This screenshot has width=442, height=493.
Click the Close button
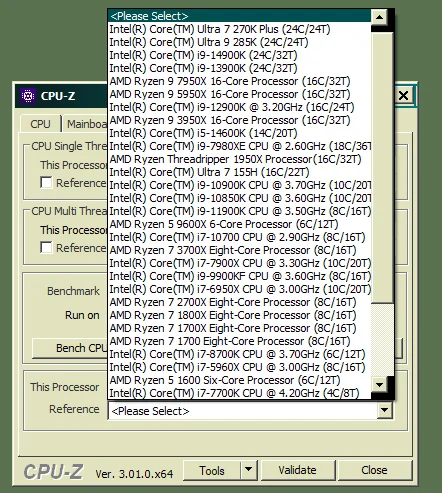point(374,470)
